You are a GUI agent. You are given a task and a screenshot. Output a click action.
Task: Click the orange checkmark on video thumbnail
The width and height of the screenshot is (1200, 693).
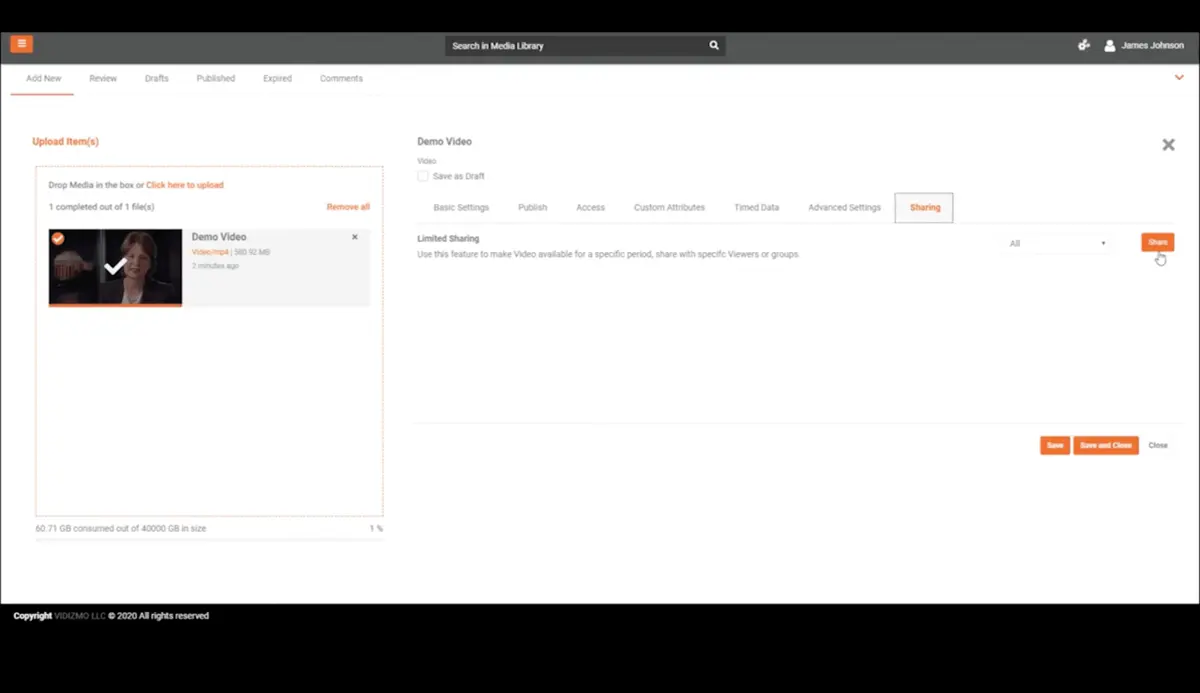pyautogui.click(x=58, y=238)
